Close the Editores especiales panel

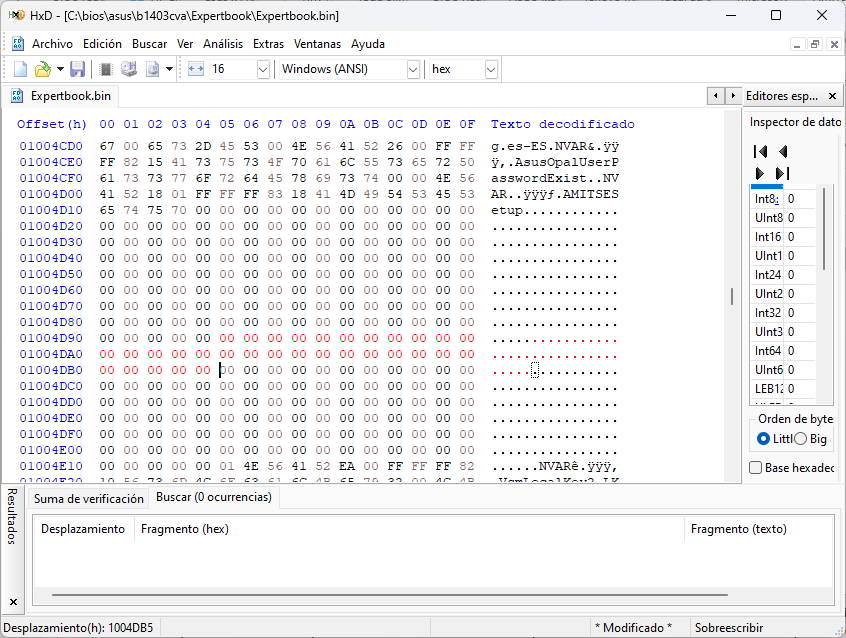833,96
